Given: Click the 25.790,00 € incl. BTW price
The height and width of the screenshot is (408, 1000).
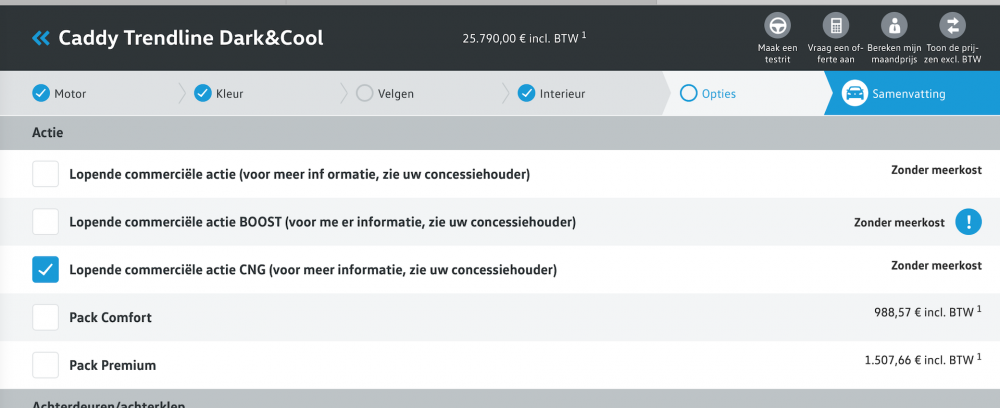Looking at the screenshot, I should pos(524,38).
